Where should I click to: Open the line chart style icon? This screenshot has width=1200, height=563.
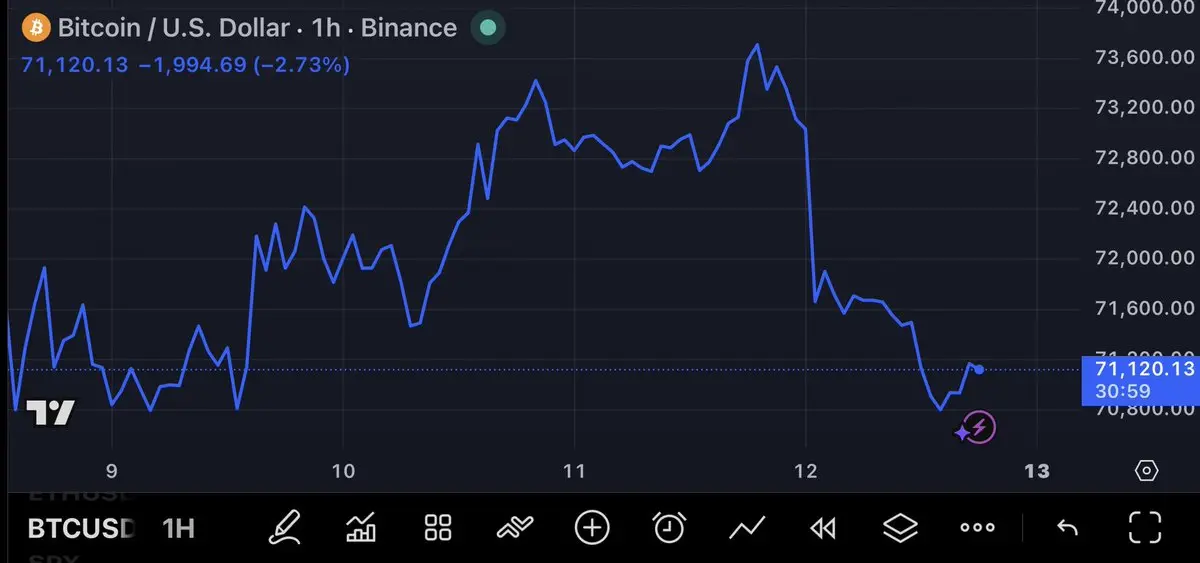pyautogui.click(x=747, y=527)
